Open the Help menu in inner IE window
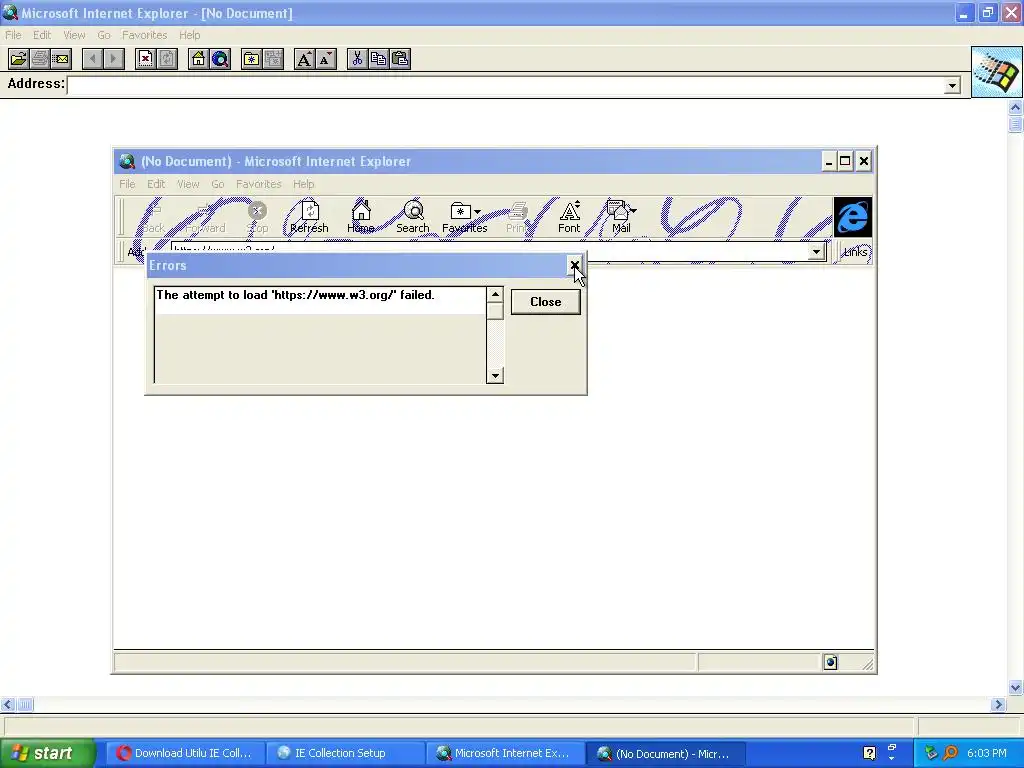 pyautogui.click(x=304, y=184)
